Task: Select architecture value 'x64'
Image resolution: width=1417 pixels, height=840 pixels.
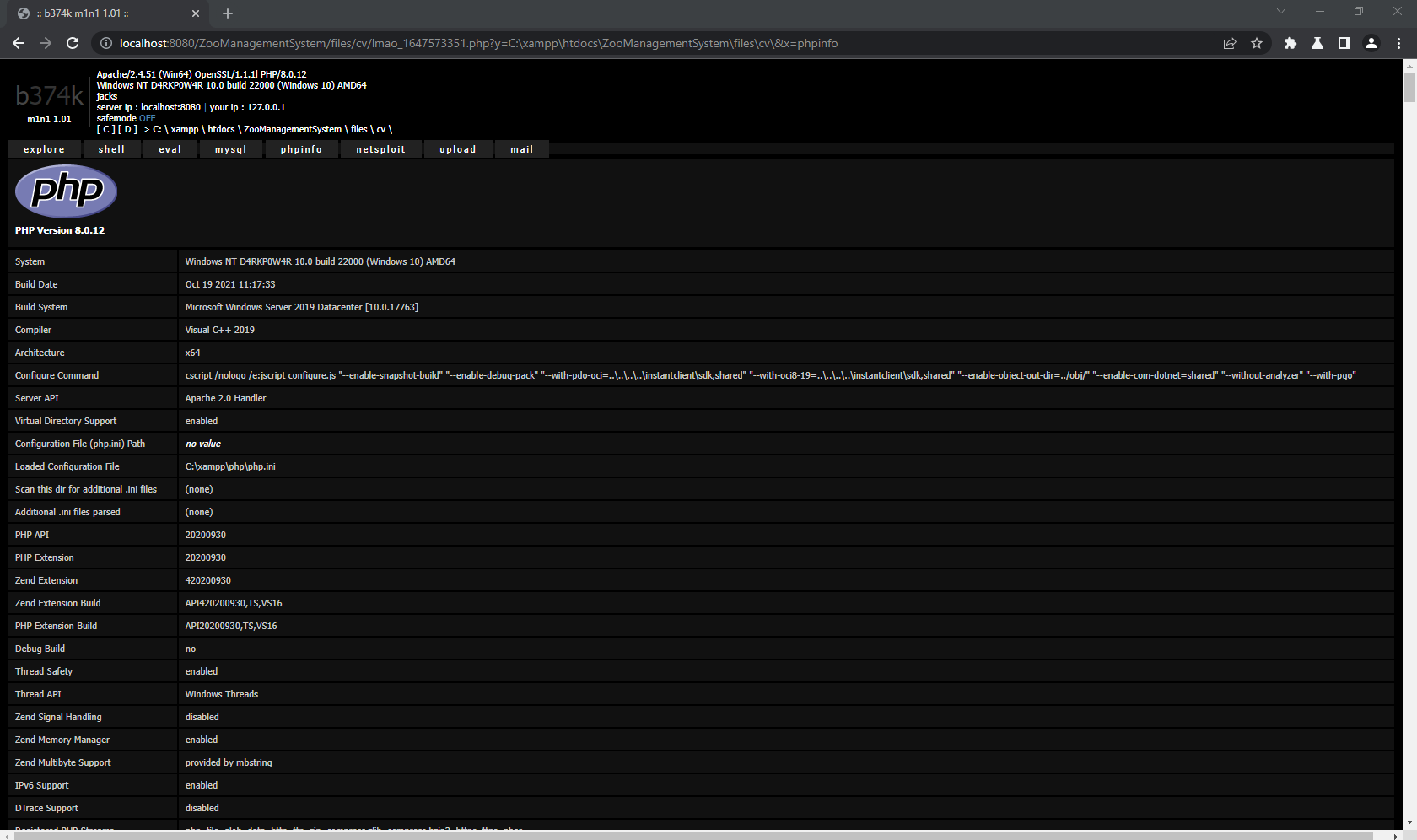Action: [x=193, y=353]
